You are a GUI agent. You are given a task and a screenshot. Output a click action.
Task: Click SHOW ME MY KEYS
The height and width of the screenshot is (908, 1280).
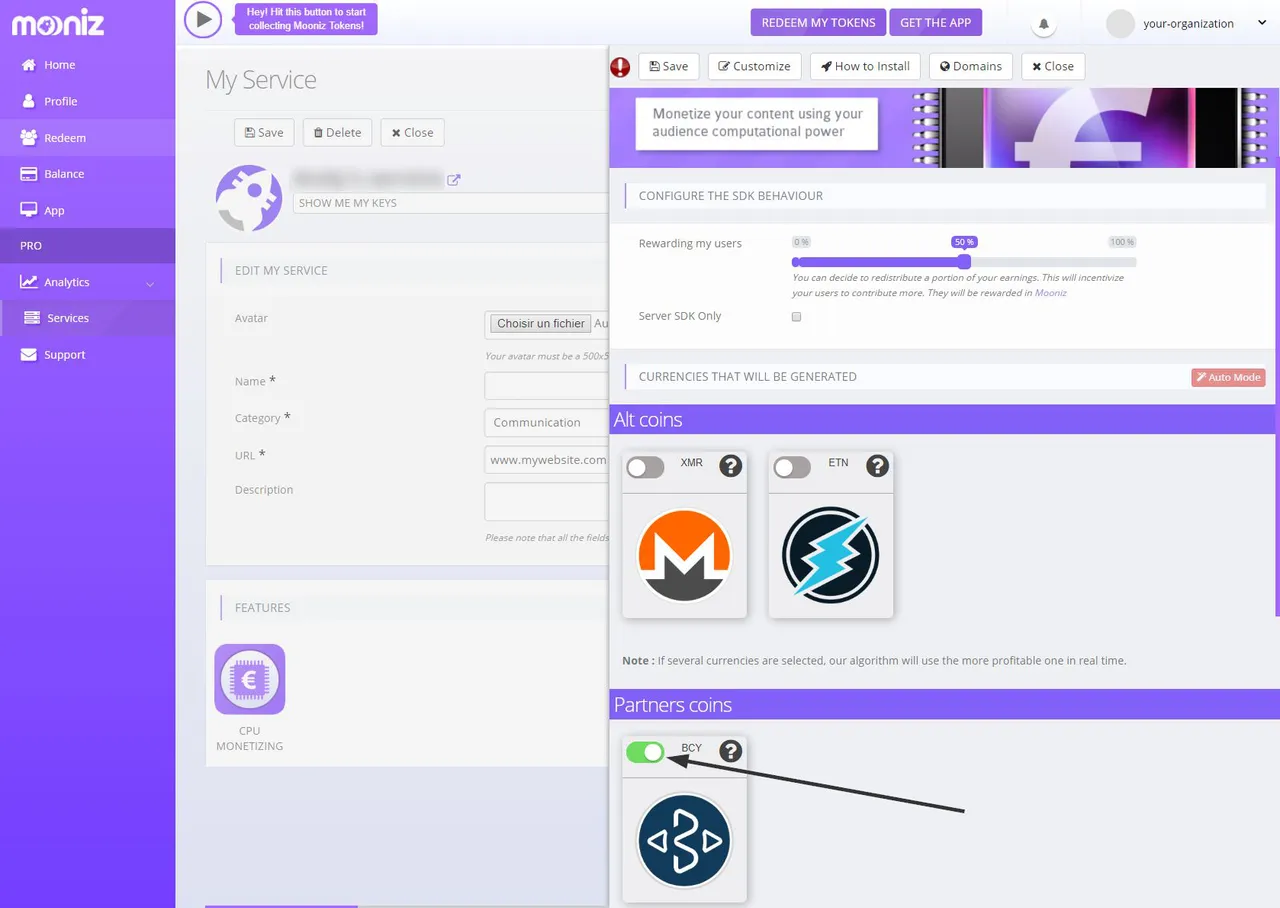tap(451, 203)
